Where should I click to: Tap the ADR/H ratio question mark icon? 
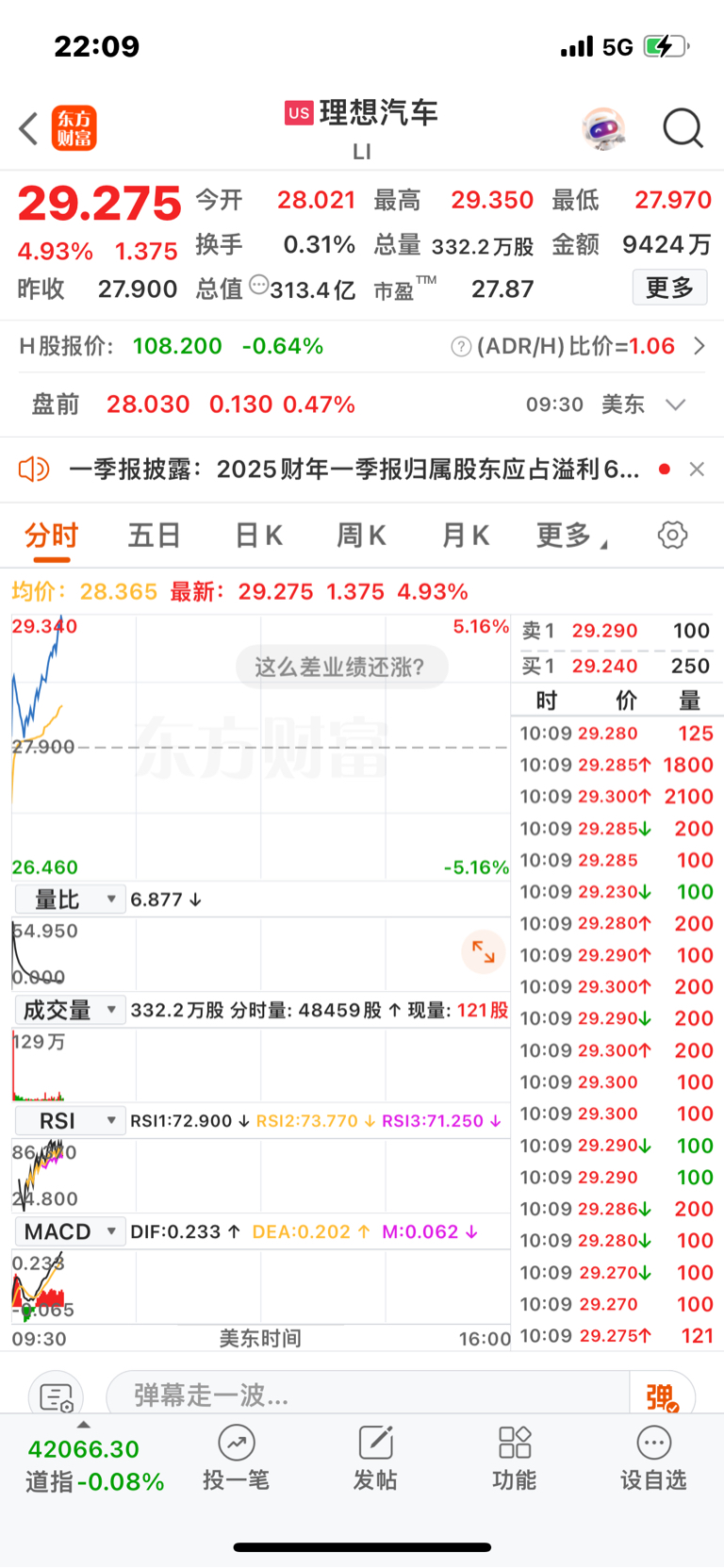click(461, 347)
